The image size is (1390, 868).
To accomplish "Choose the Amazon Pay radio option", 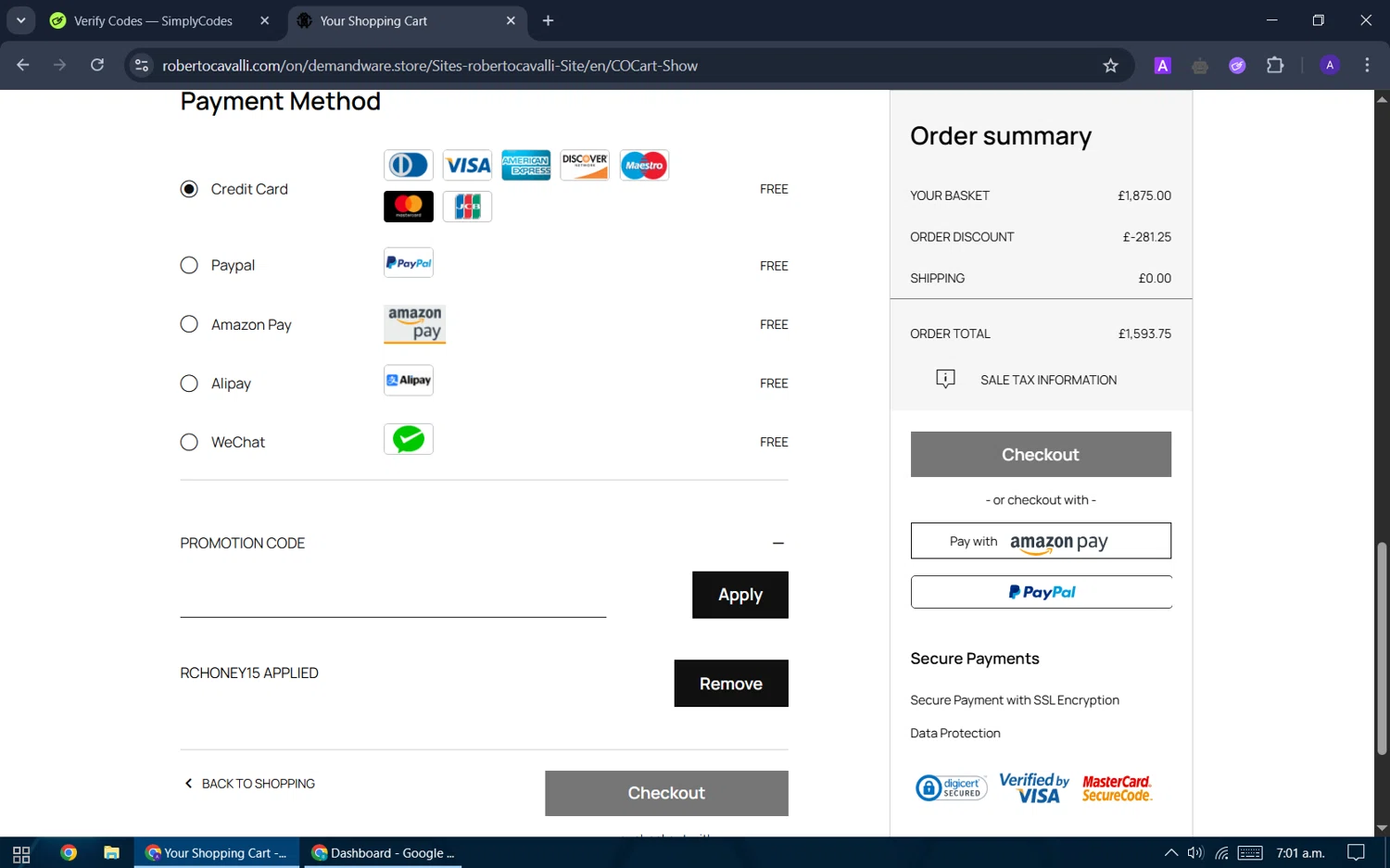I will (189, 324).
